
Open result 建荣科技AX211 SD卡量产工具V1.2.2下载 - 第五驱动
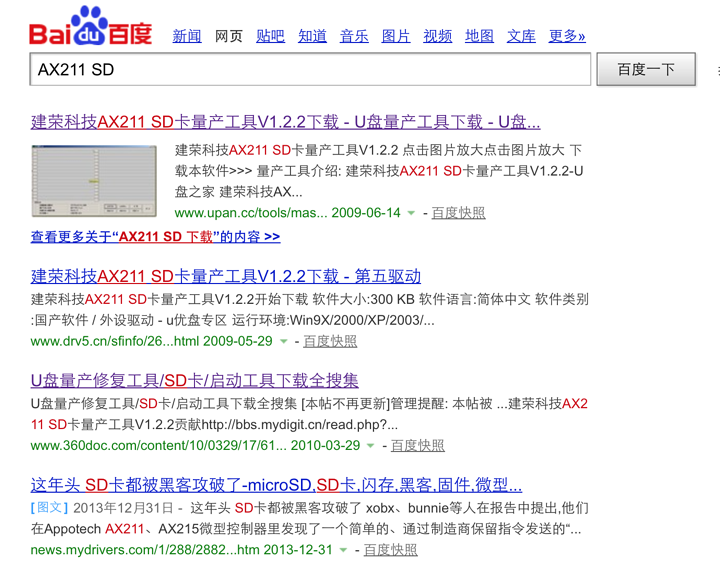(225, 276)
